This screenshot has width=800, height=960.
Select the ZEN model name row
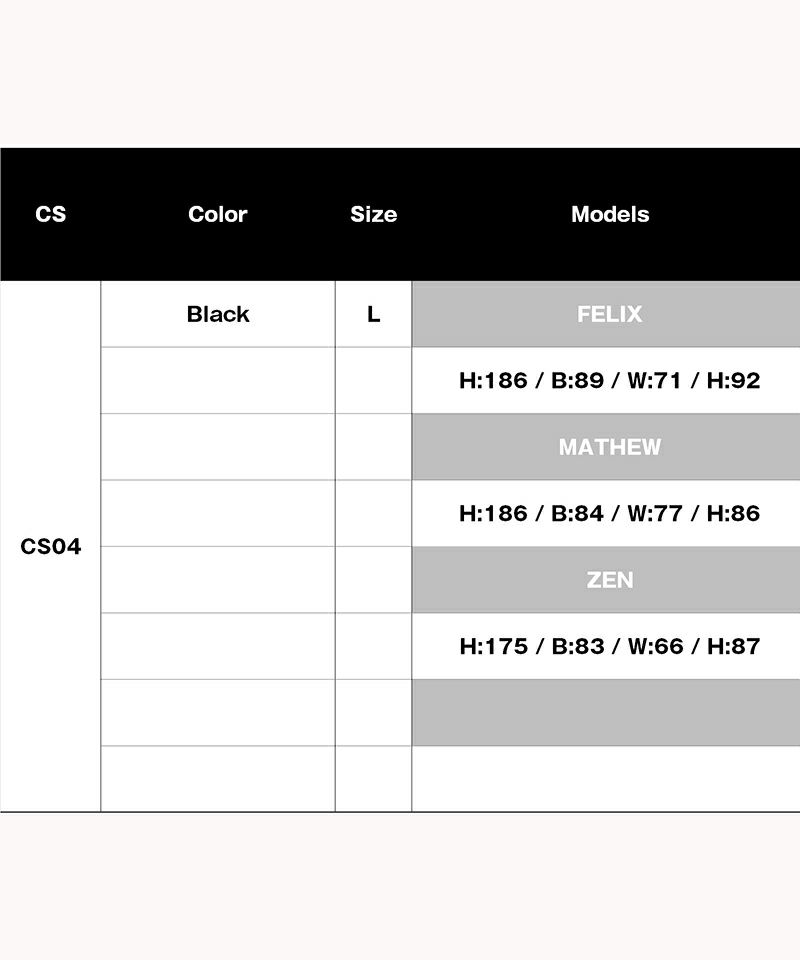(609, 580)
